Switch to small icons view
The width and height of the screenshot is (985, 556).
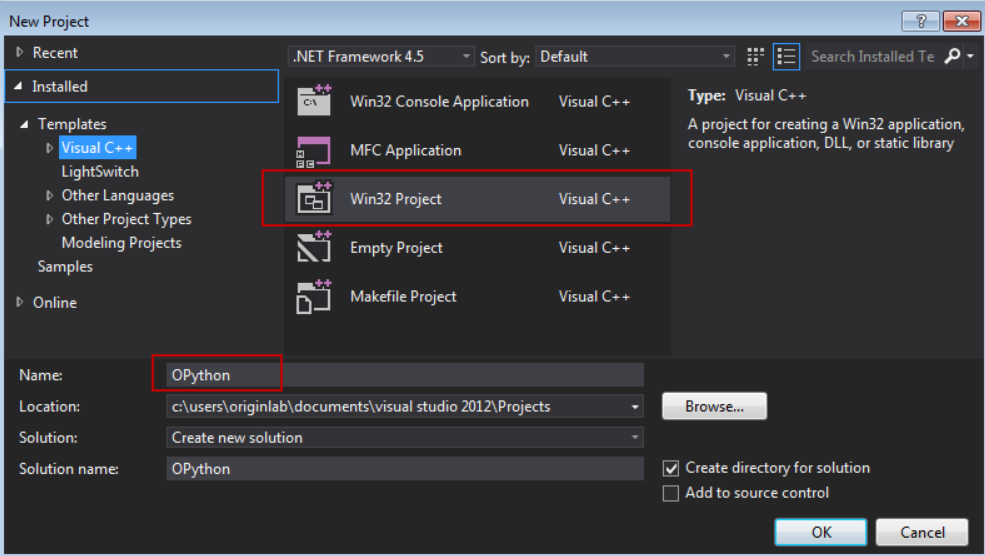[x=755, y=57]
